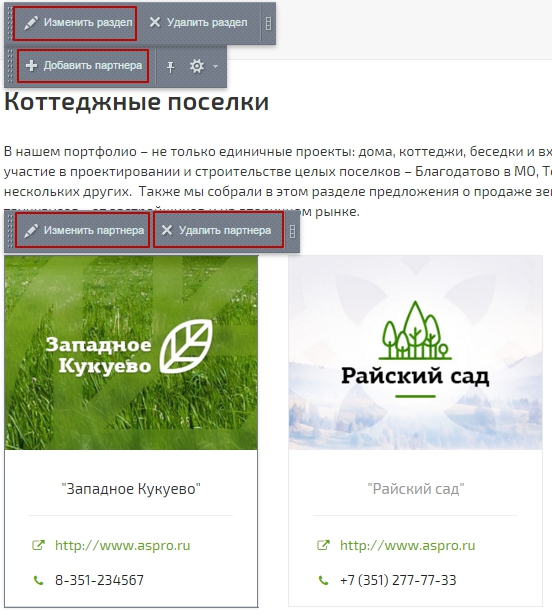Click the 'Изменить раздел' edit button
This screenshot has width=552, height=616.
click(x=75, y=23)
